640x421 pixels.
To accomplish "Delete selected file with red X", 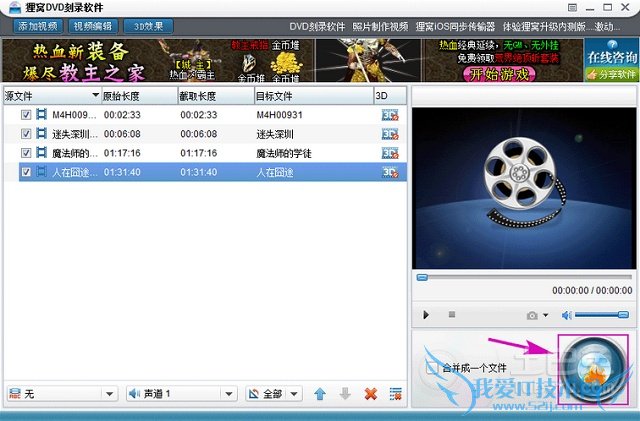I will (371, 394).
